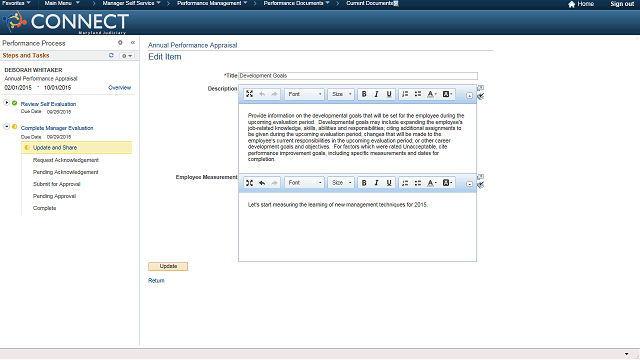
Task: Select the Complete task
Action: coord(44,208)
